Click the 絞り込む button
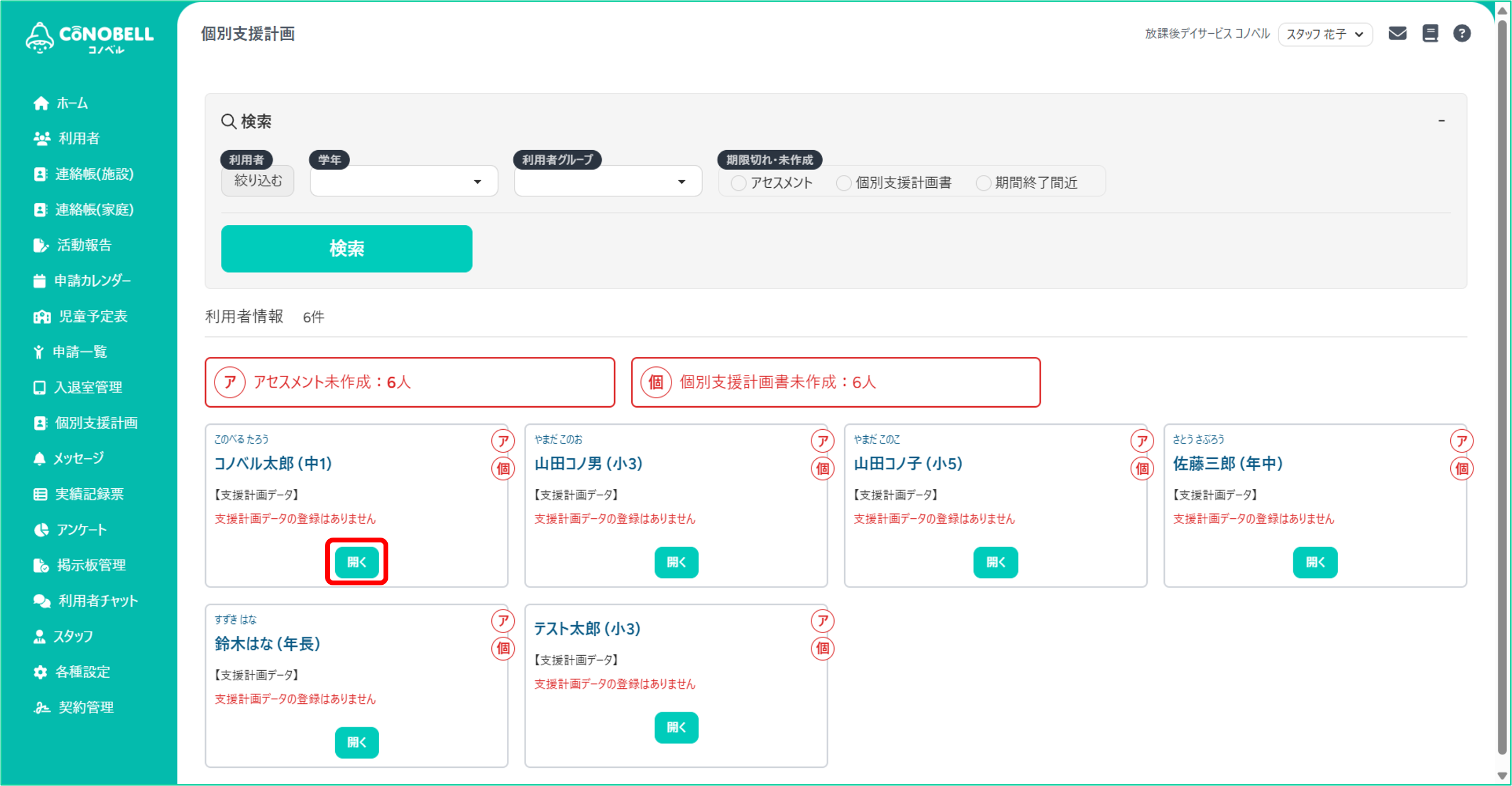 (257, 181)
